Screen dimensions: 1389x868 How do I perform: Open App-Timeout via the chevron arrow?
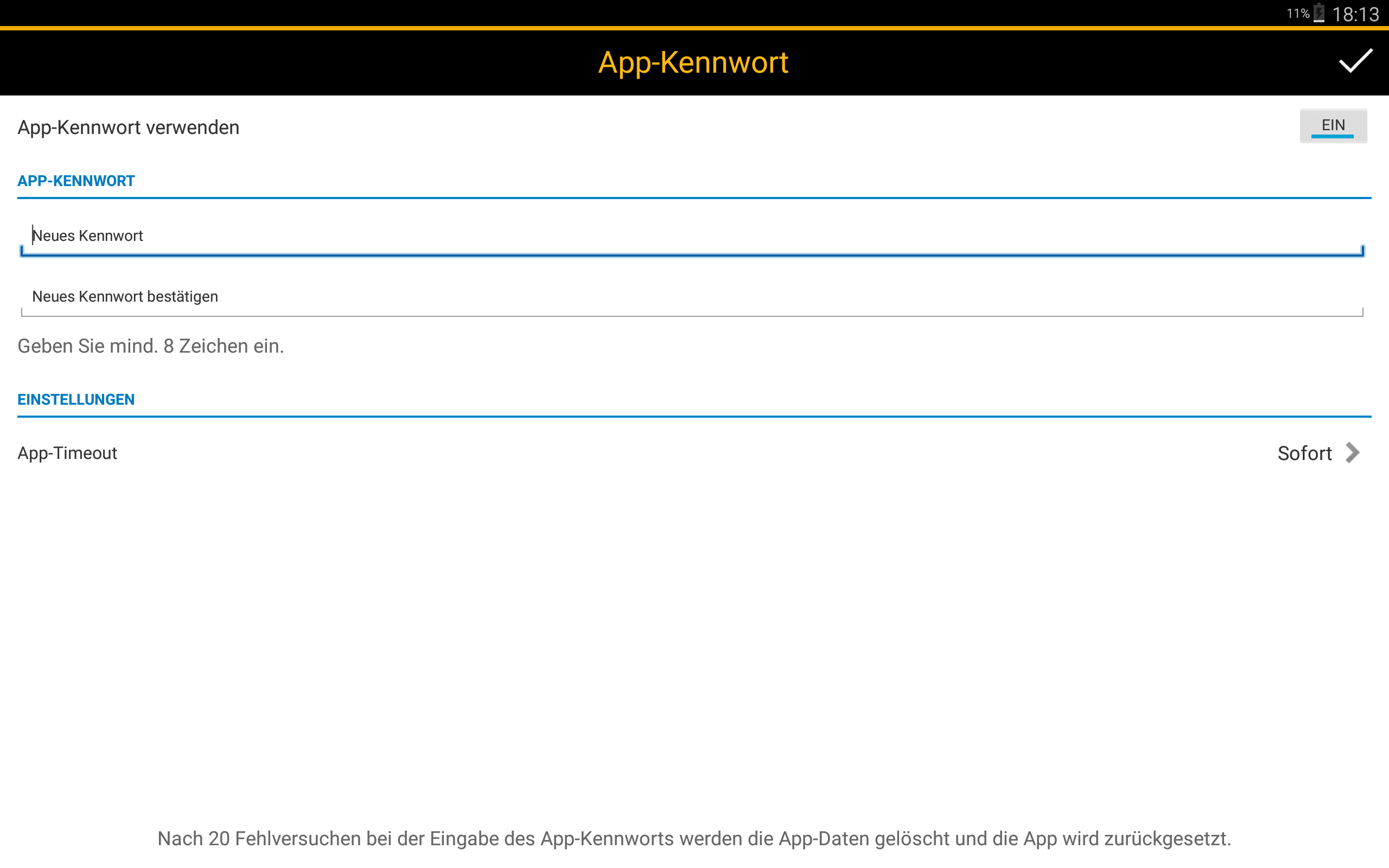[1353, 453]
